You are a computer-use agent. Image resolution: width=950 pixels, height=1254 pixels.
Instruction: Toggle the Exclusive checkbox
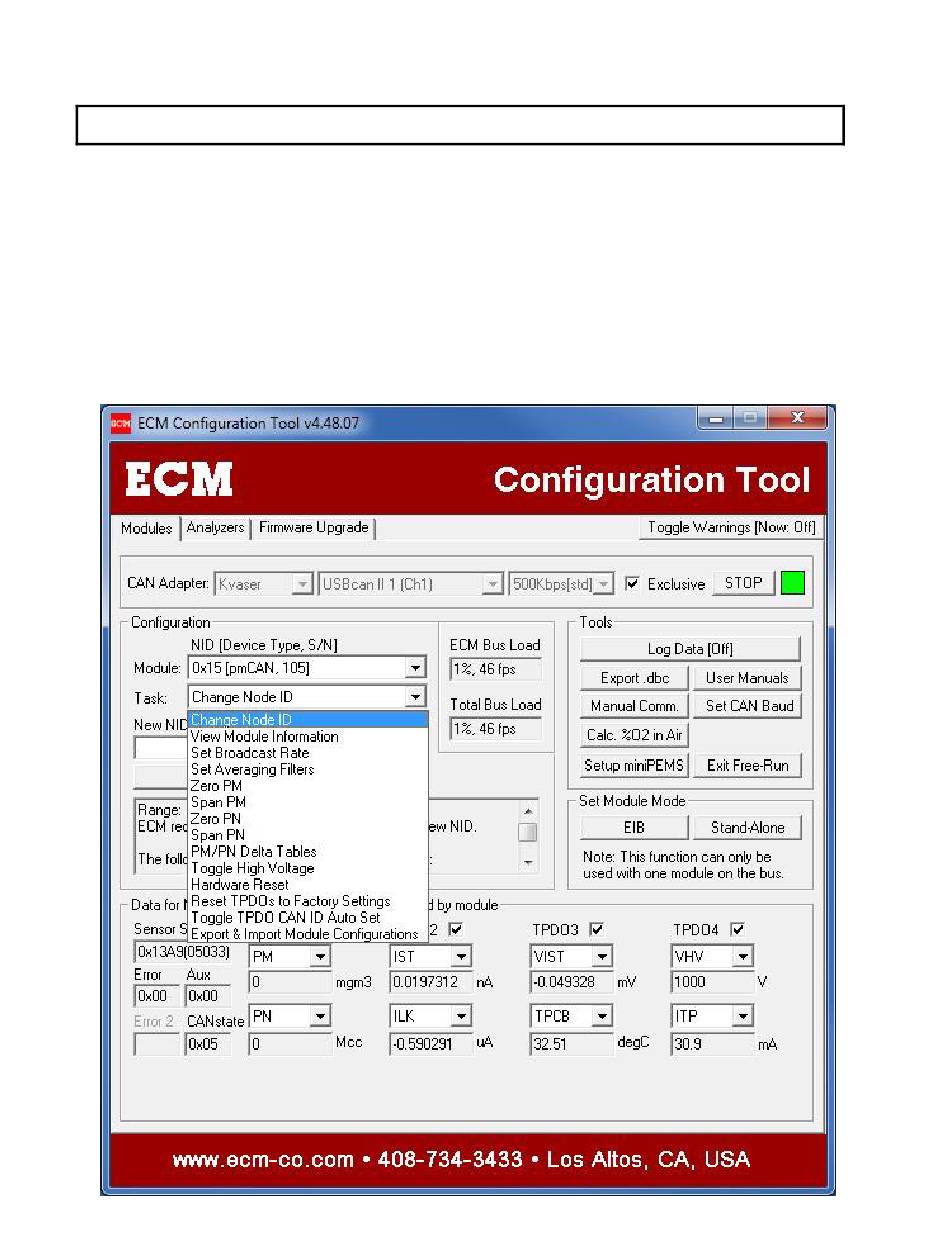[633, 584]
